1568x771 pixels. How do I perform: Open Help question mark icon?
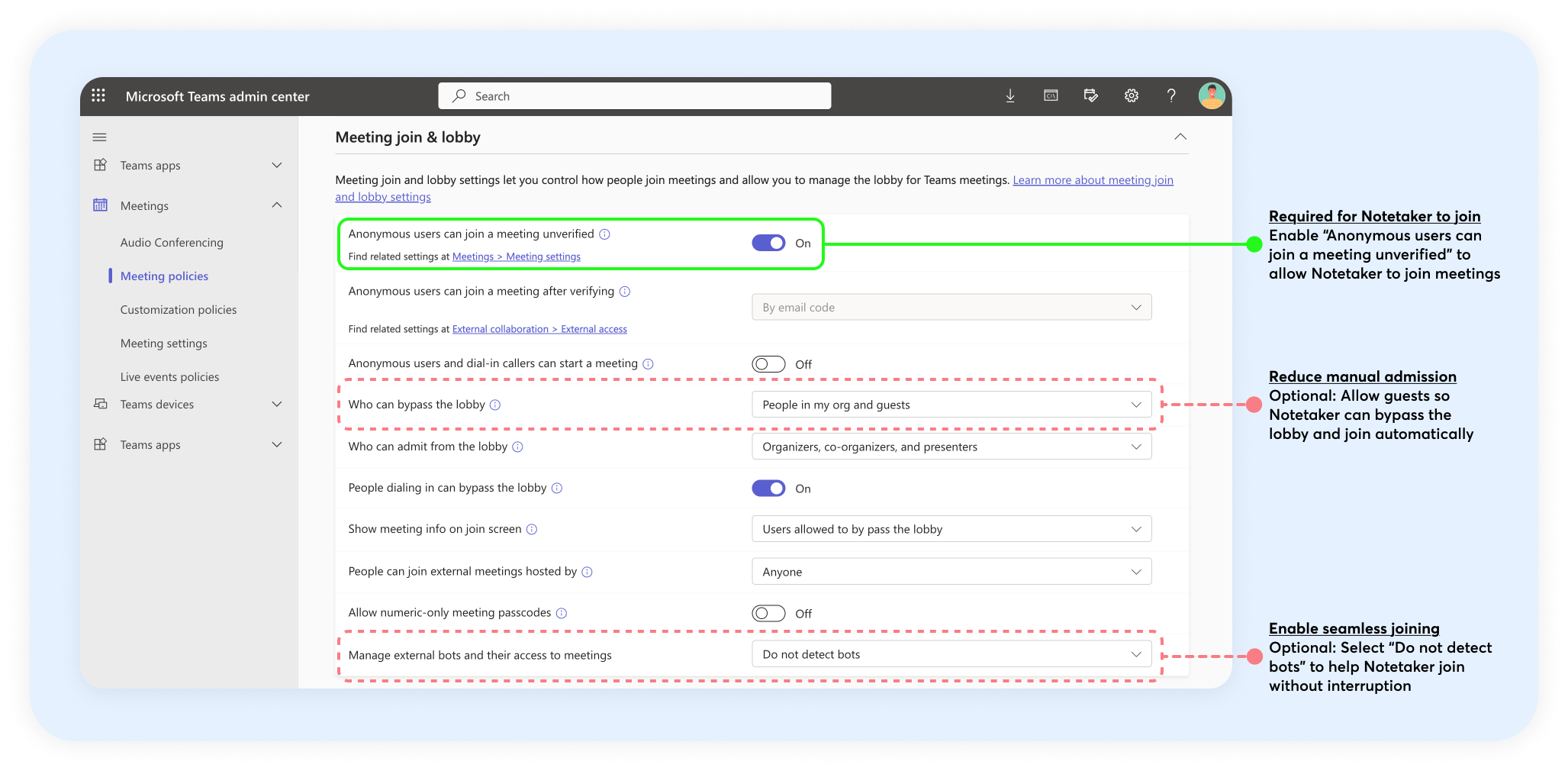[x=1171, y=95]
